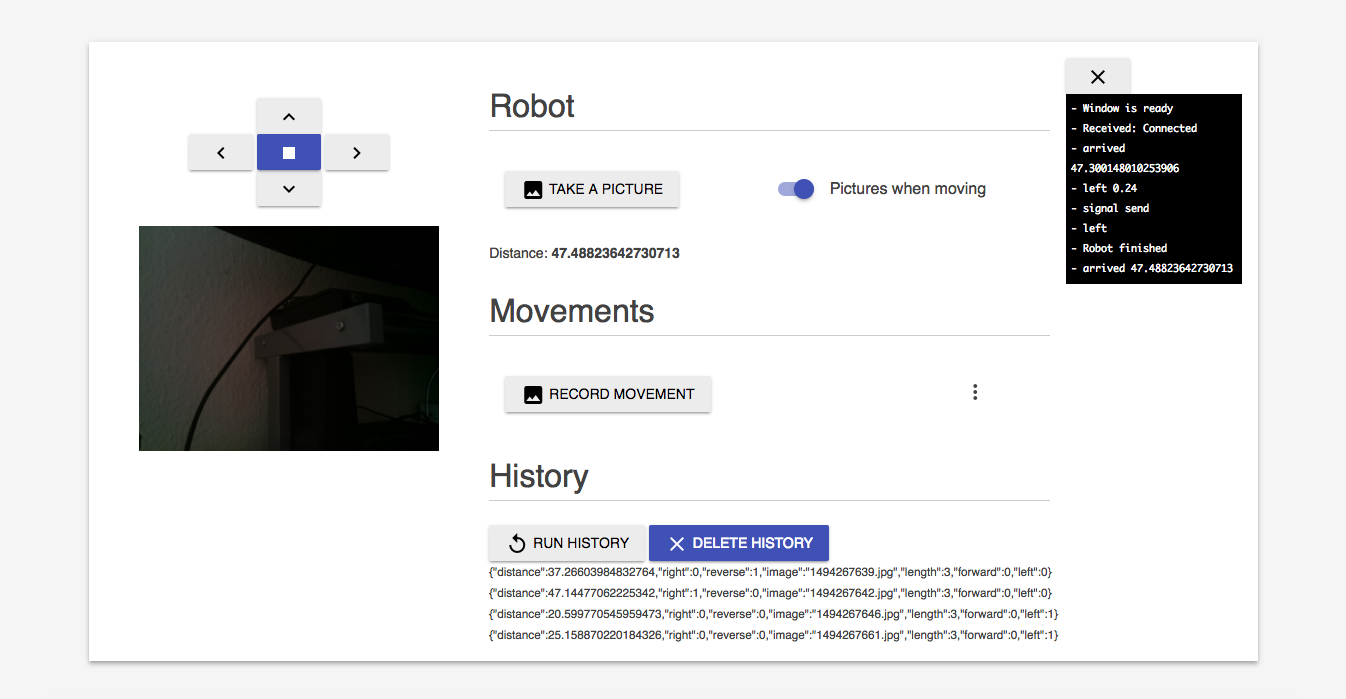Select history entry with image 1494267642.jpg

click(770, 593)
